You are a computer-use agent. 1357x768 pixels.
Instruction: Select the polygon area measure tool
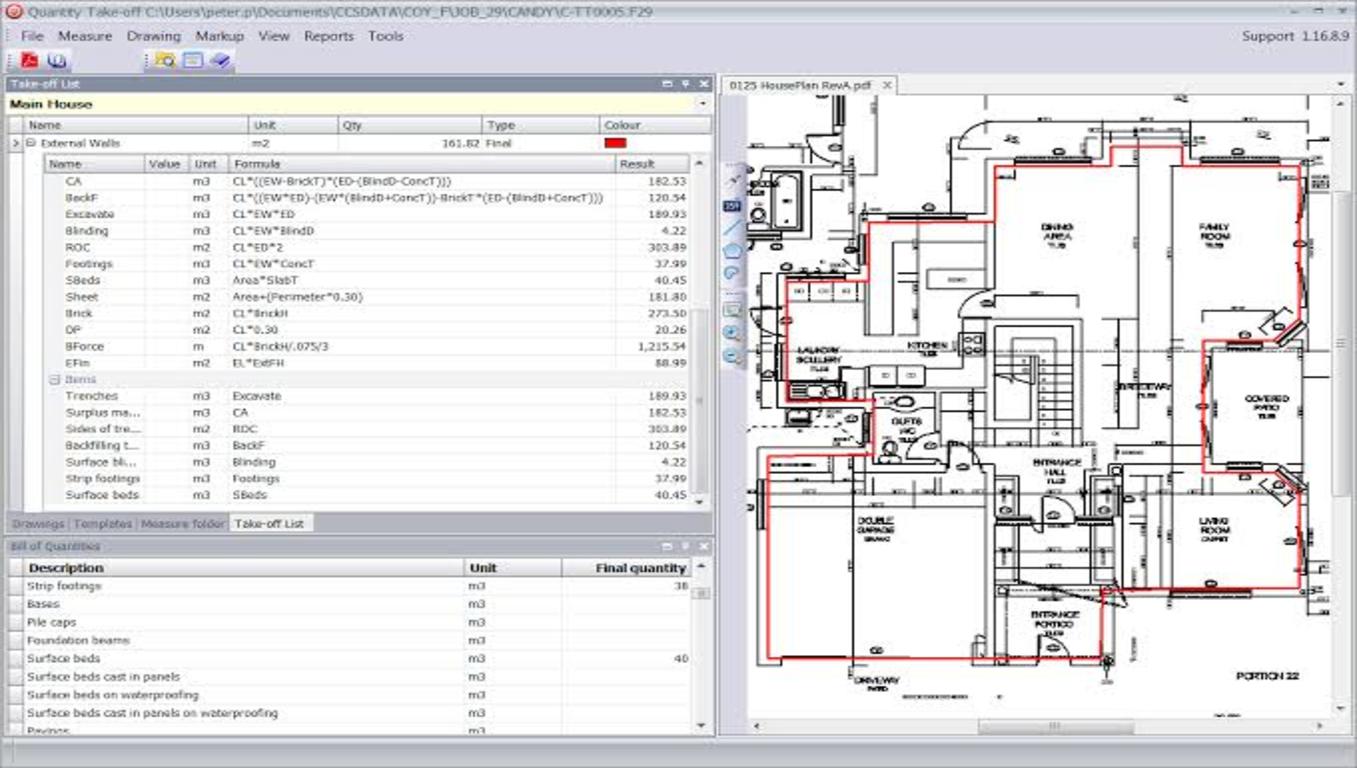pos(733,250)
